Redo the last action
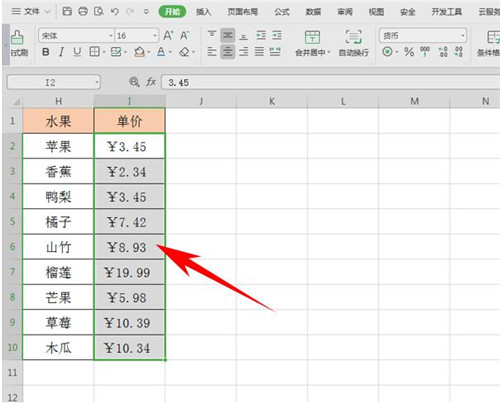 tap(130, 12)
